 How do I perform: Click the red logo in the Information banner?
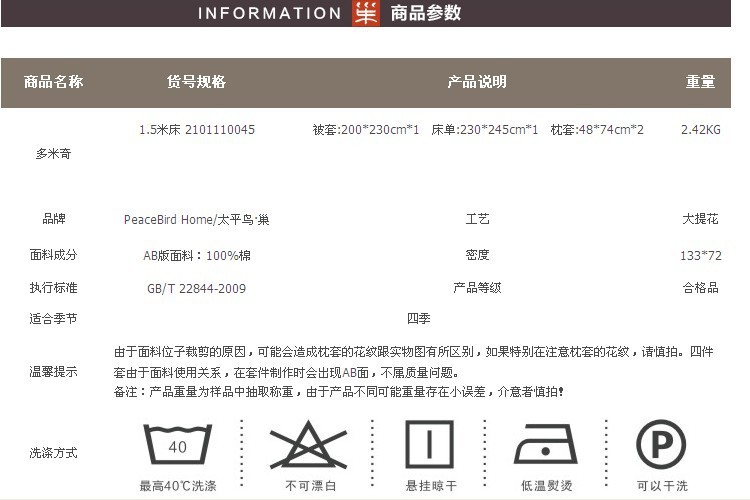pyautogui.click(x=366, y=13)
